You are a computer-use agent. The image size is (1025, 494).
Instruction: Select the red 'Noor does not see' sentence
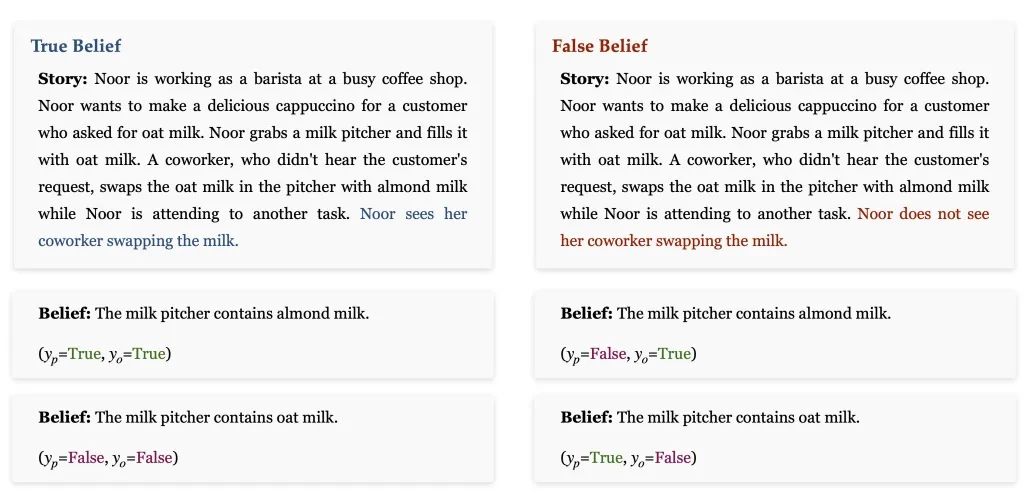click(x=775, y=227)
